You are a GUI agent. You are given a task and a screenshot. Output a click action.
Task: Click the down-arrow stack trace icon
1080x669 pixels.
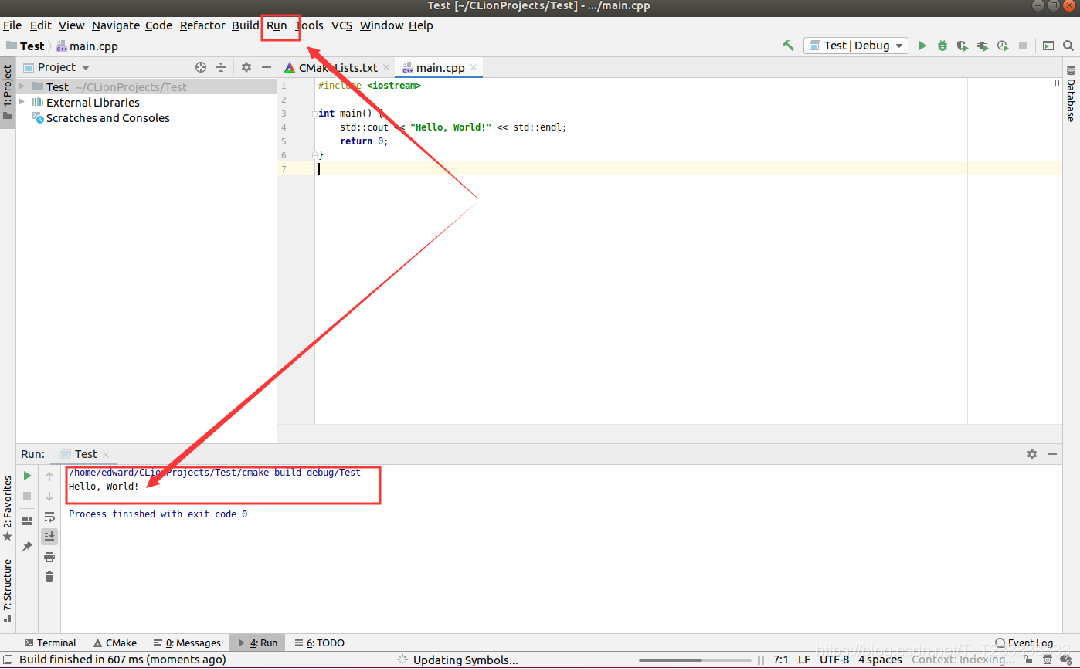[50, 496]
